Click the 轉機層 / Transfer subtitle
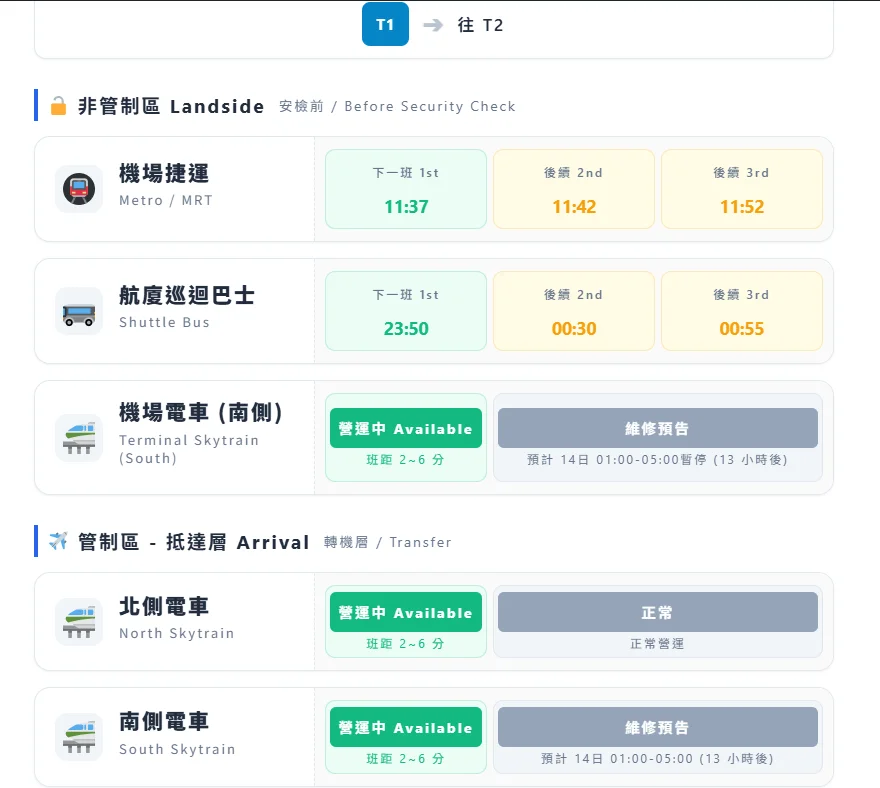The width and height of the screenshot is (880, 788). pos(388,542)
